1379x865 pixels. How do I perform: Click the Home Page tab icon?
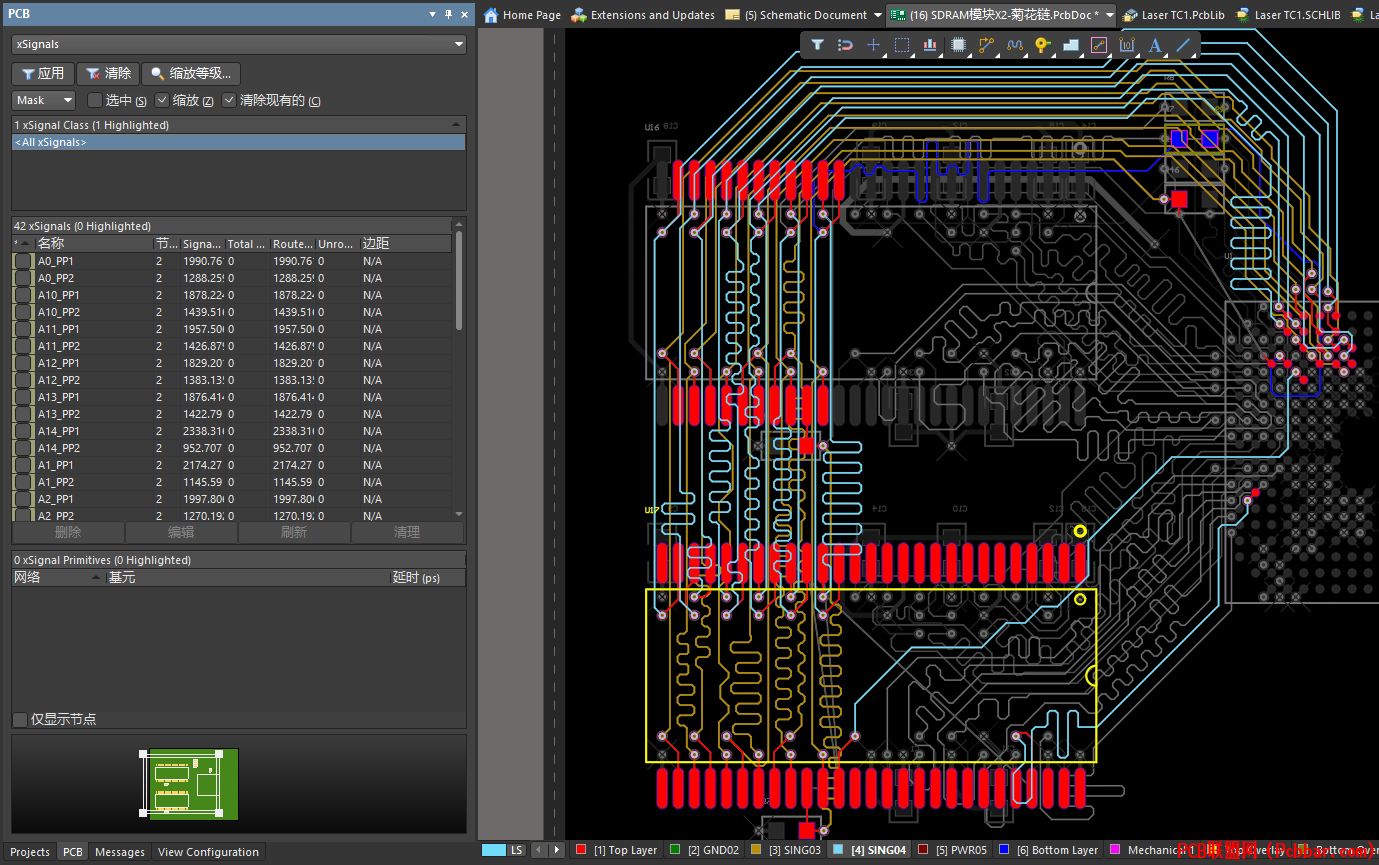[x=491, y=15]
